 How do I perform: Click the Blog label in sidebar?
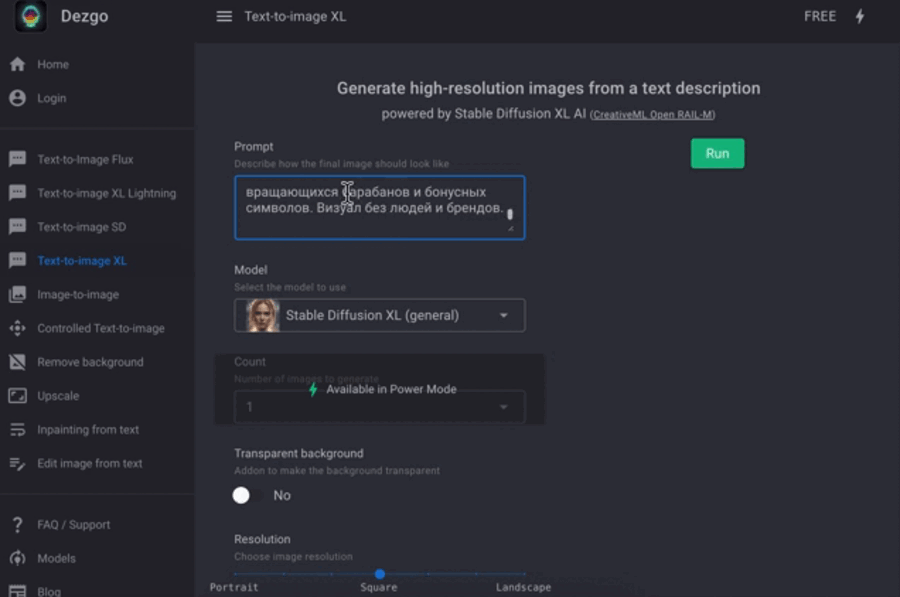(x=49, y=591)
